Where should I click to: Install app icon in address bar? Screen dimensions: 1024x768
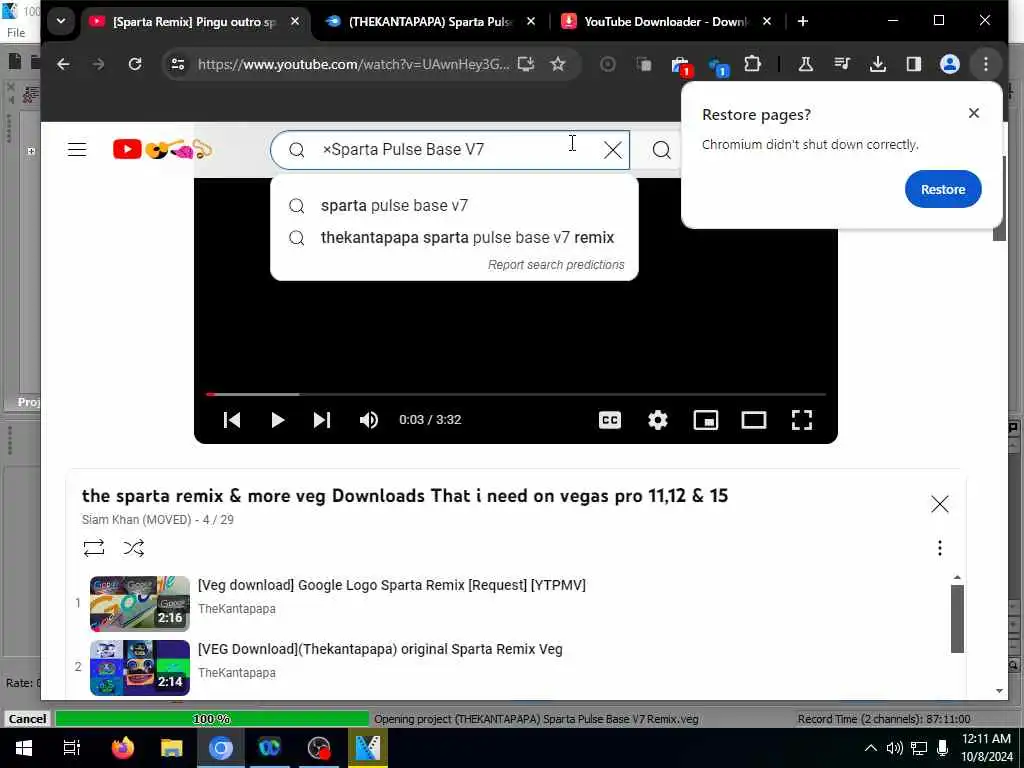pos(526,64)
